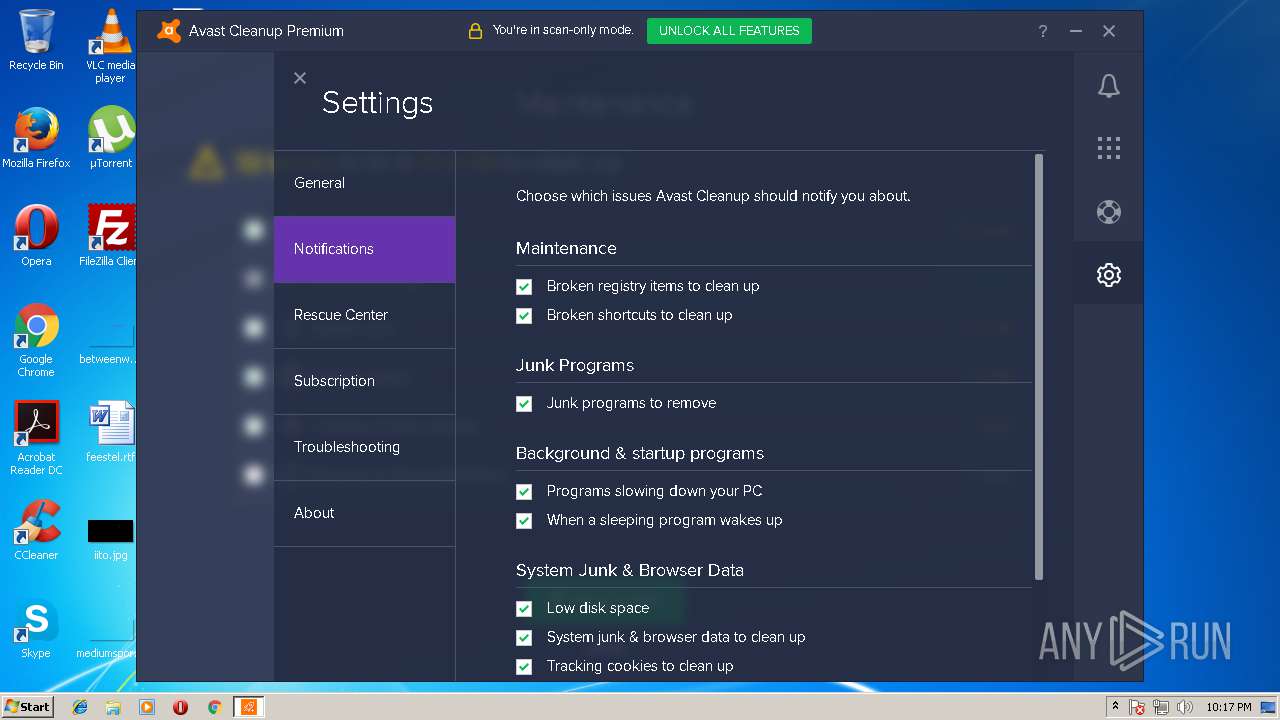This screenshot has width=1280, height=720.
Task: Click Opera icon in taskbar
Action: [180, 707]
